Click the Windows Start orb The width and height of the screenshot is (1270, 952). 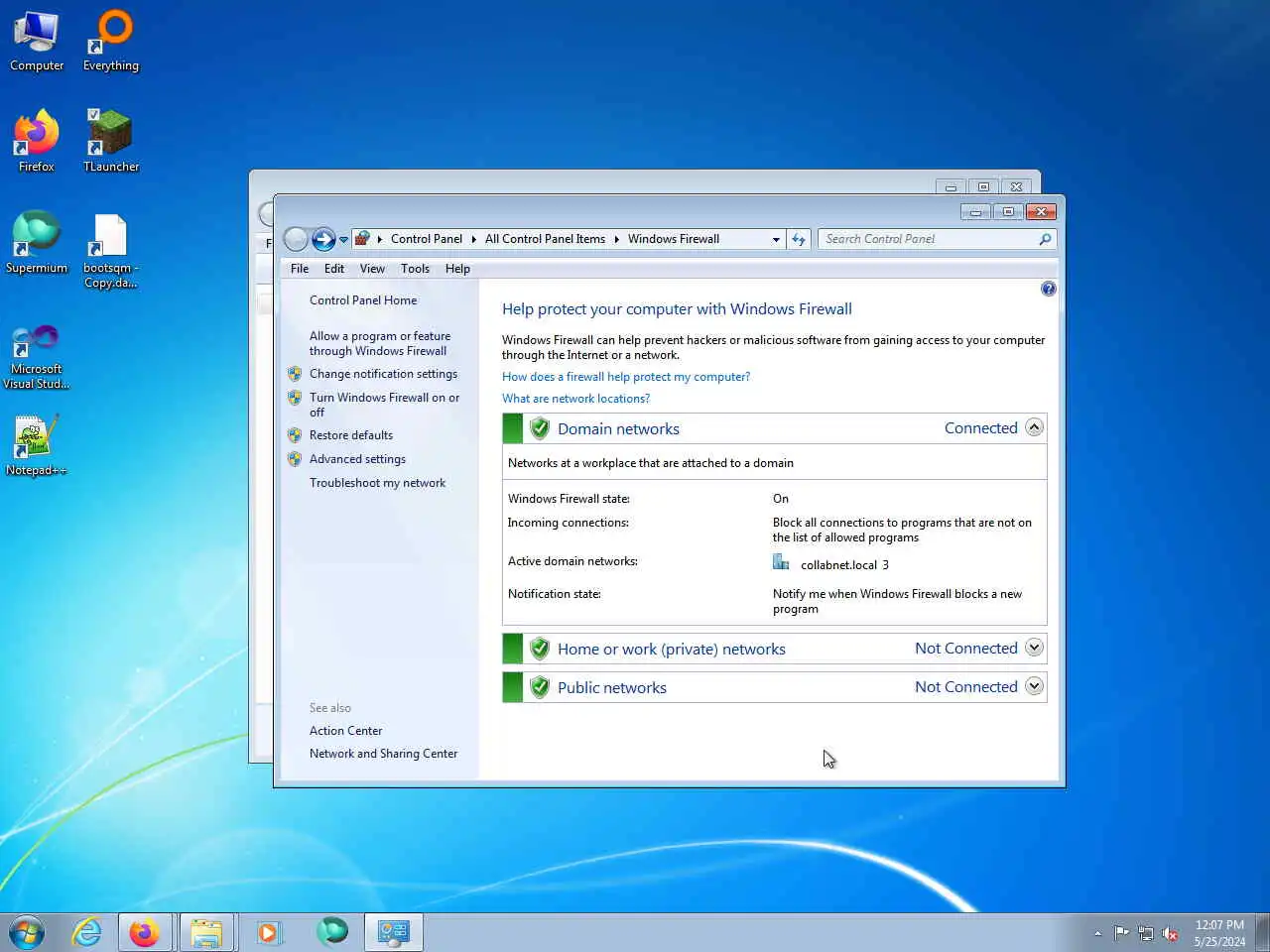(27, 932)
